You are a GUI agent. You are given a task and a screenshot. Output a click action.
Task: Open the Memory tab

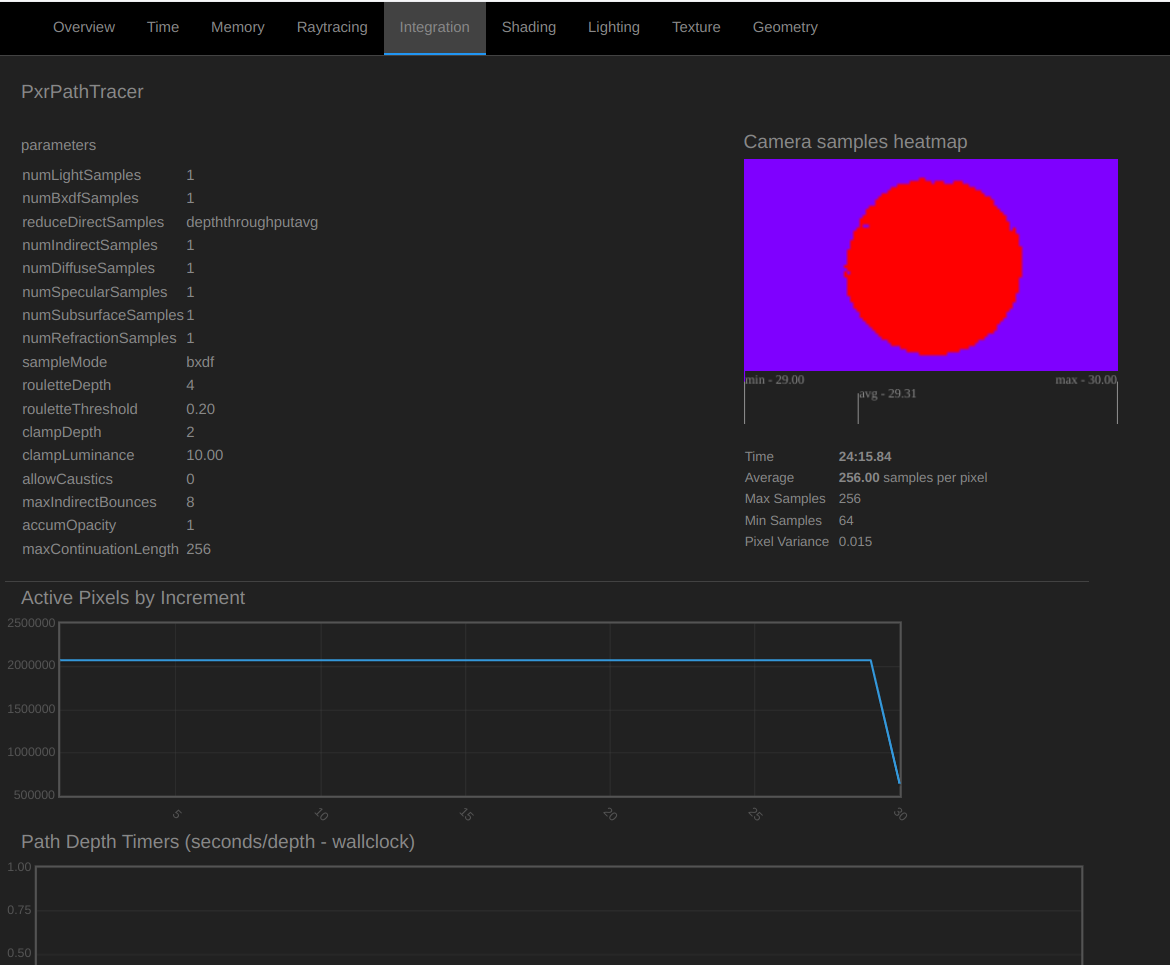pyautogui.click(x=237, y=28)
